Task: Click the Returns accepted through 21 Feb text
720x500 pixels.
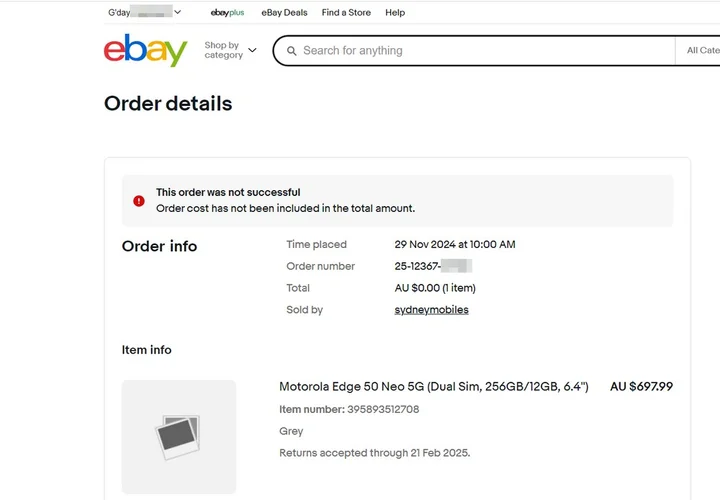Action: click(x=374, y=453)
